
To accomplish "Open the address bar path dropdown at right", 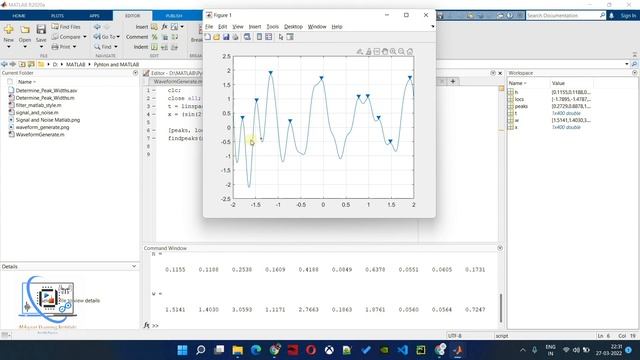I will (x=627, y=64).
